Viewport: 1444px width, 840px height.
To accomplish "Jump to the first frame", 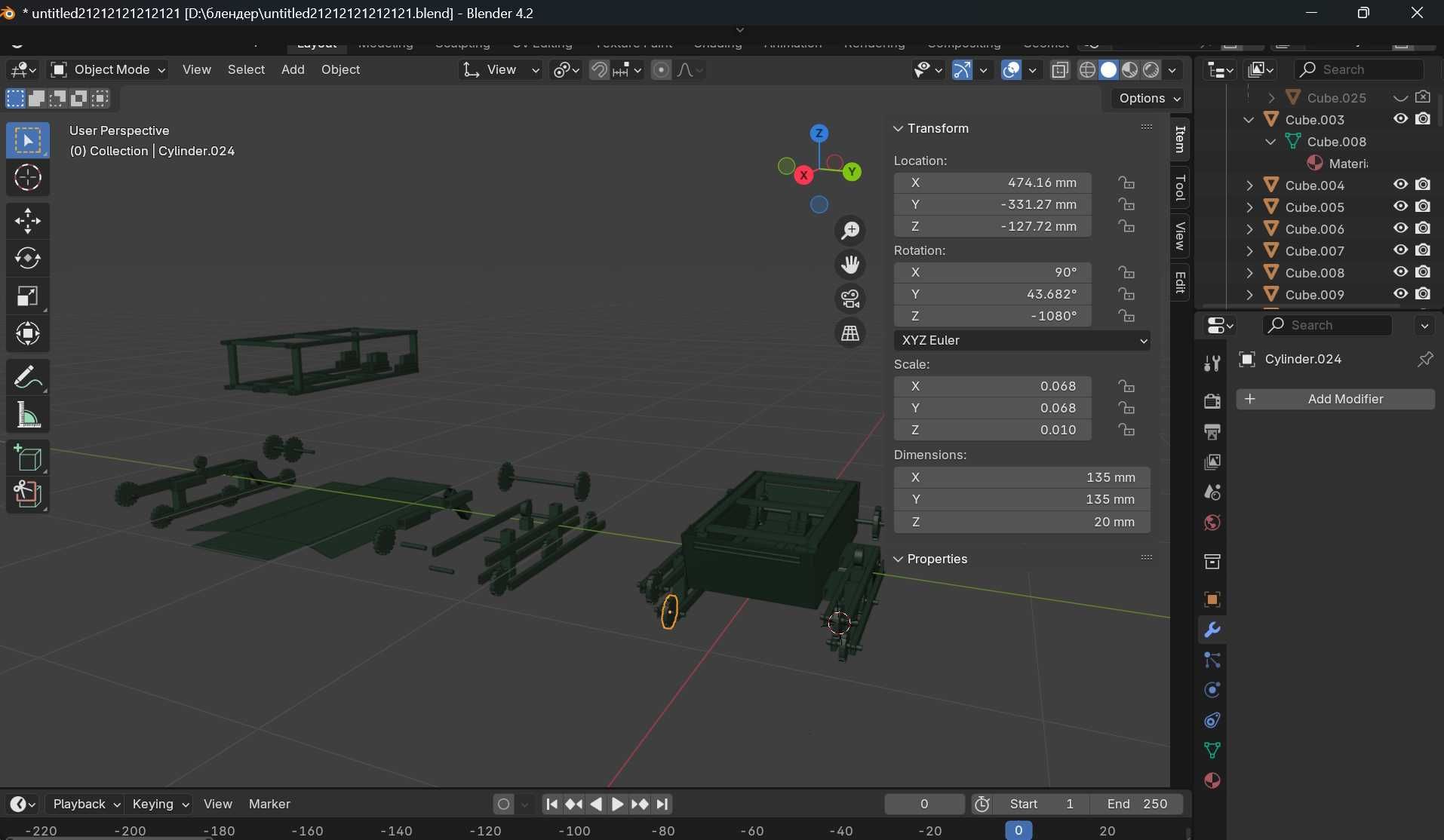I will [551, 804].
